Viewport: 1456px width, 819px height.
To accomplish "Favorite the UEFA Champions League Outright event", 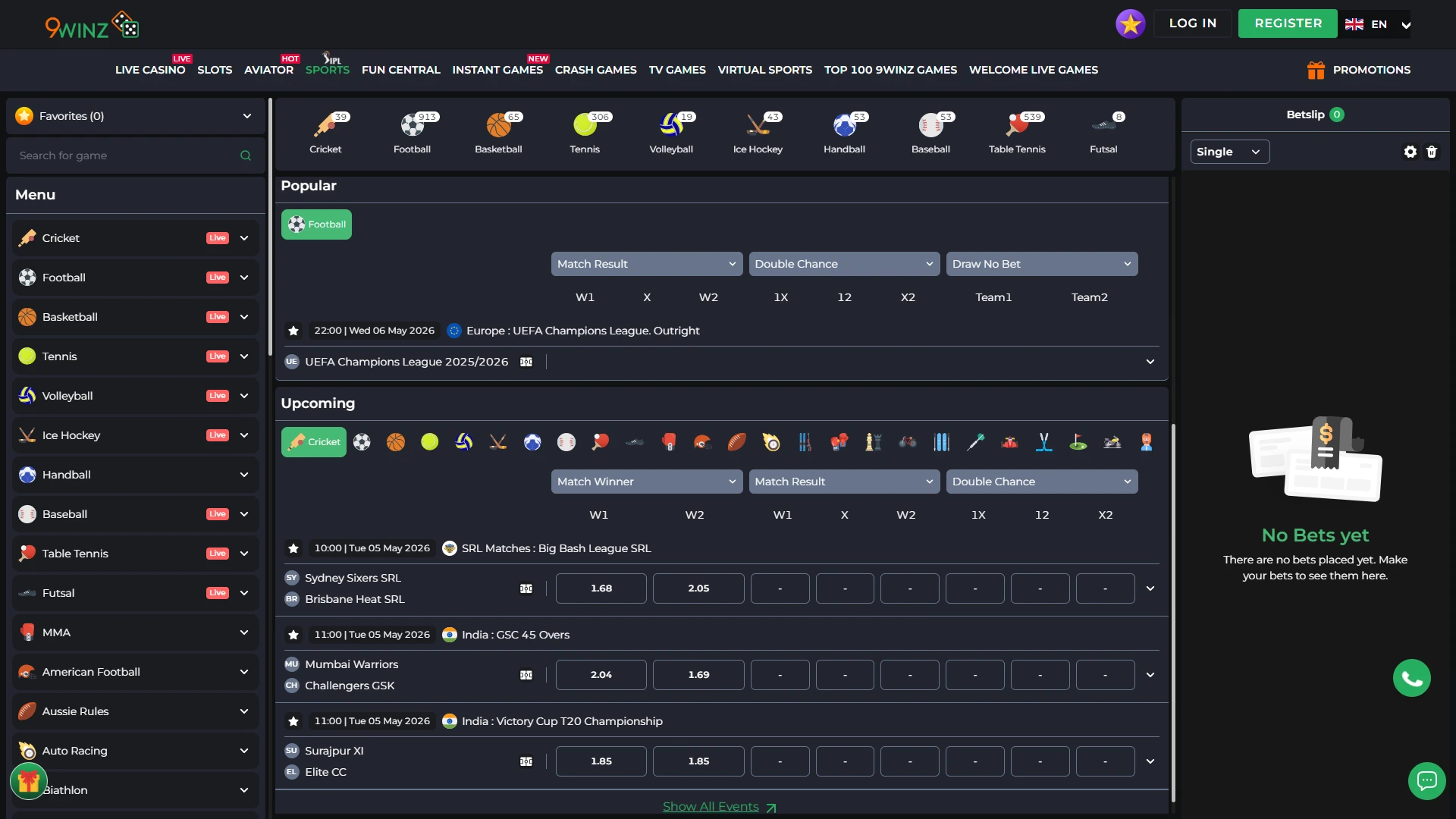I will (x=293, y=331).
